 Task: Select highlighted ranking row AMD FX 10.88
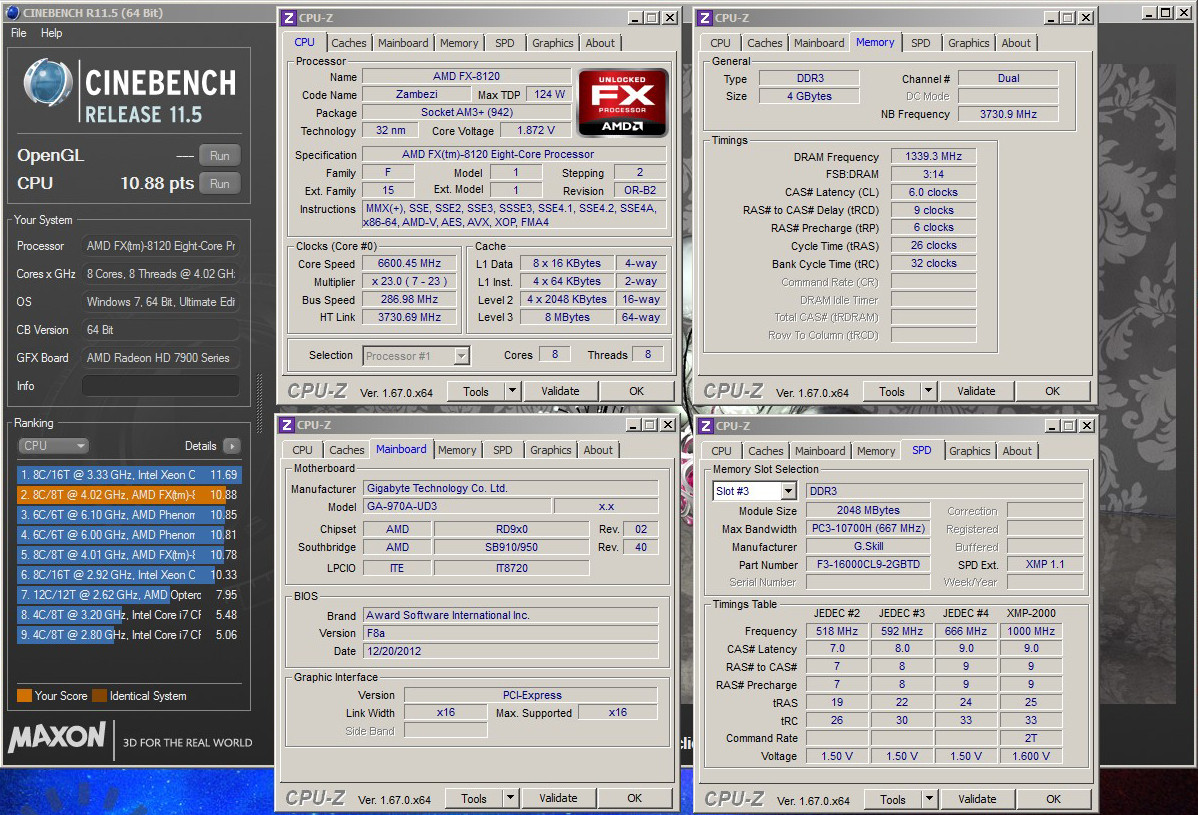point(129,494)
